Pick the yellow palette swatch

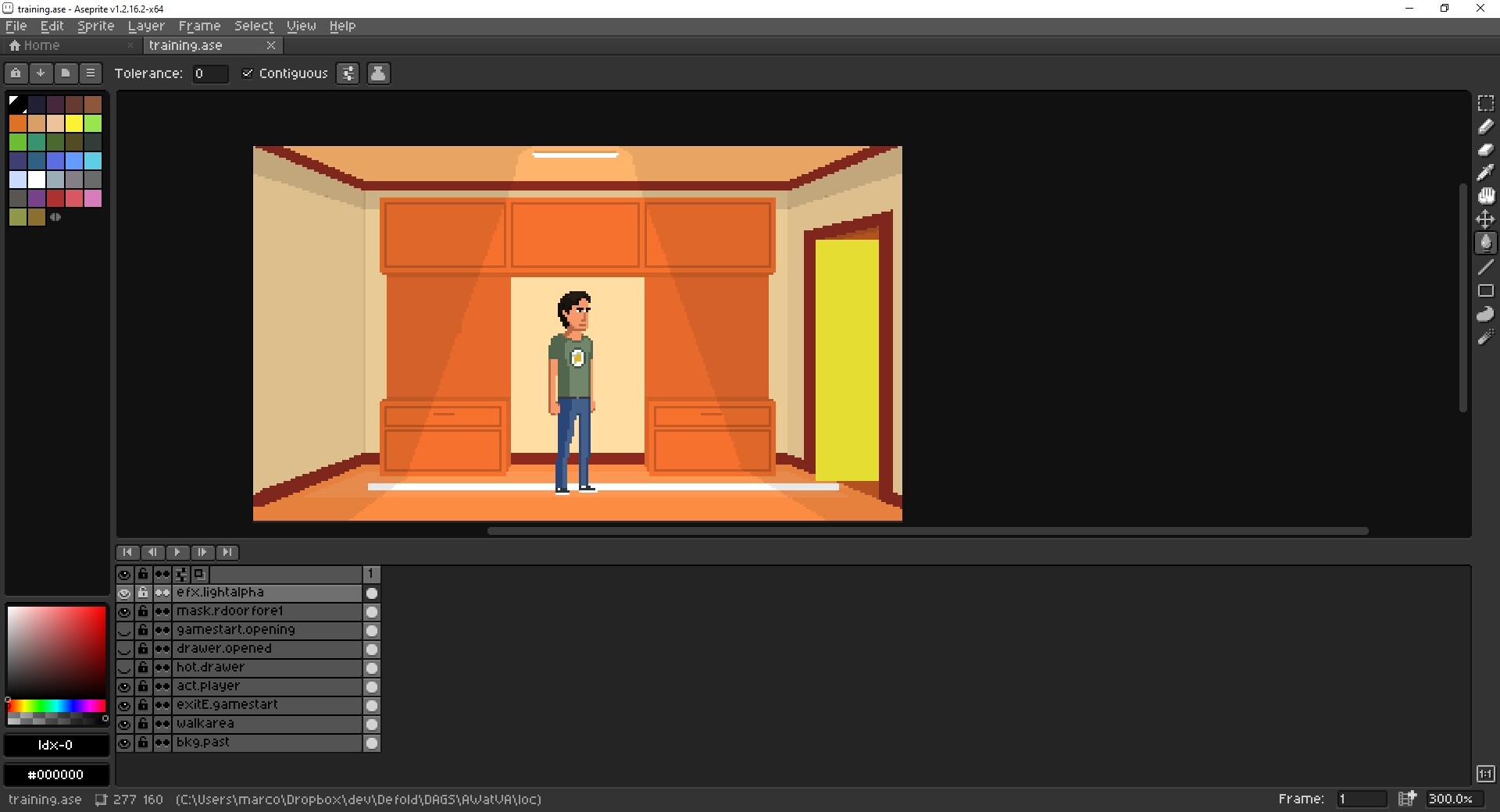pyautogui.click(x=74, y=123)
